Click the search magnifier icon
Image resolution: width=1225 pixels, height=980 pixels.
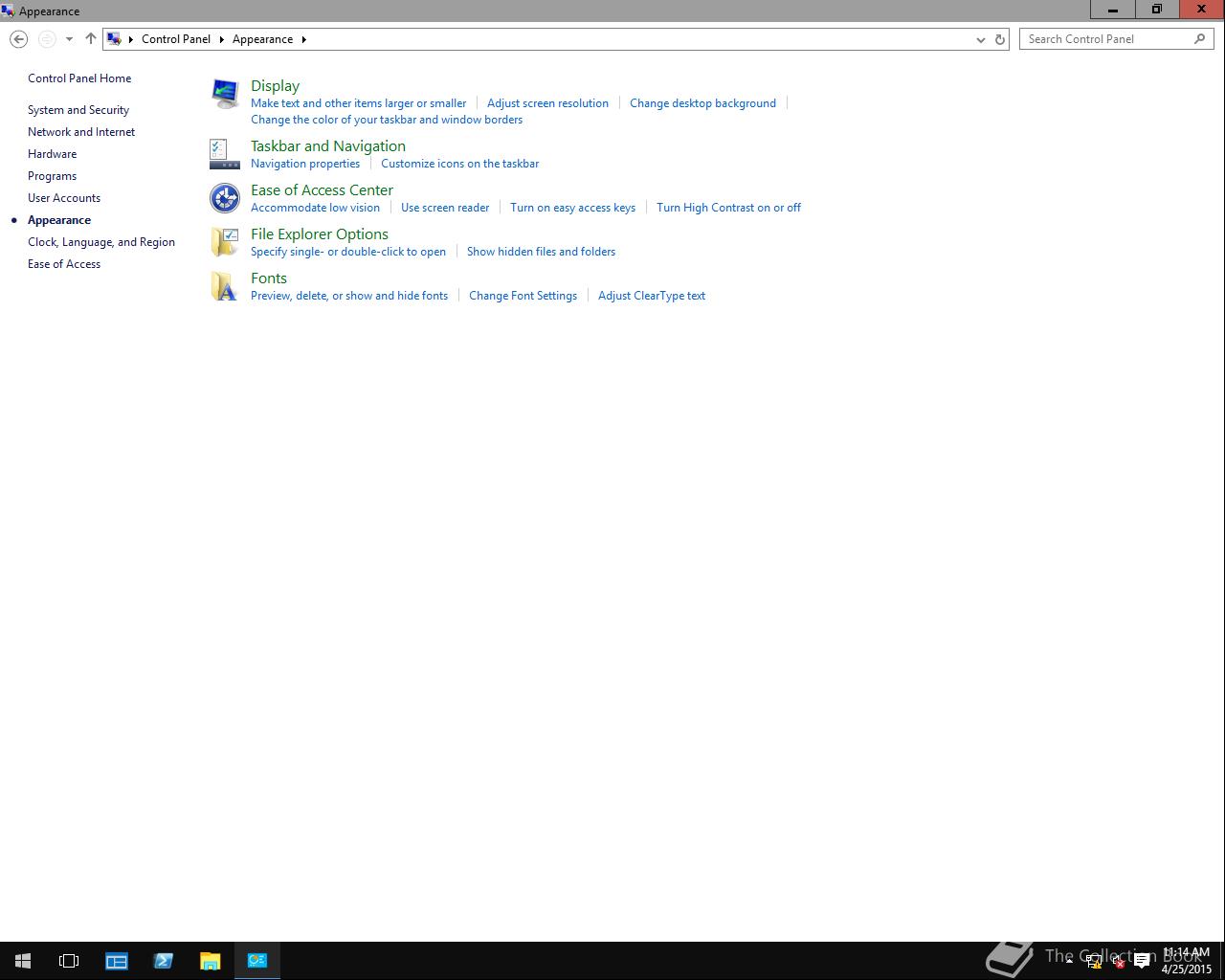point(1199,39)
